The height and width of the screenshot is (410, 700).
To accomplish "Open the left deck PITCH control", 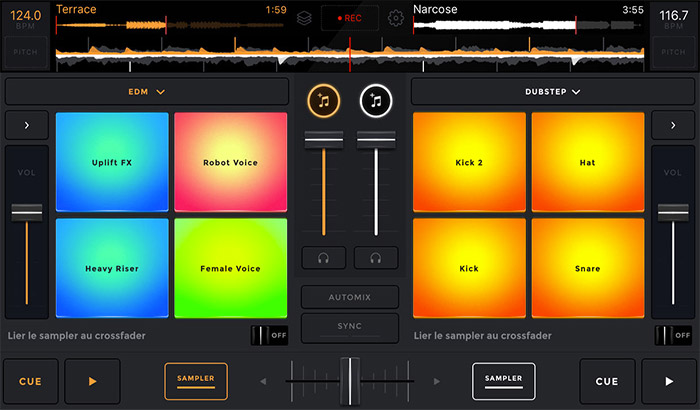I will click(25, 52).
